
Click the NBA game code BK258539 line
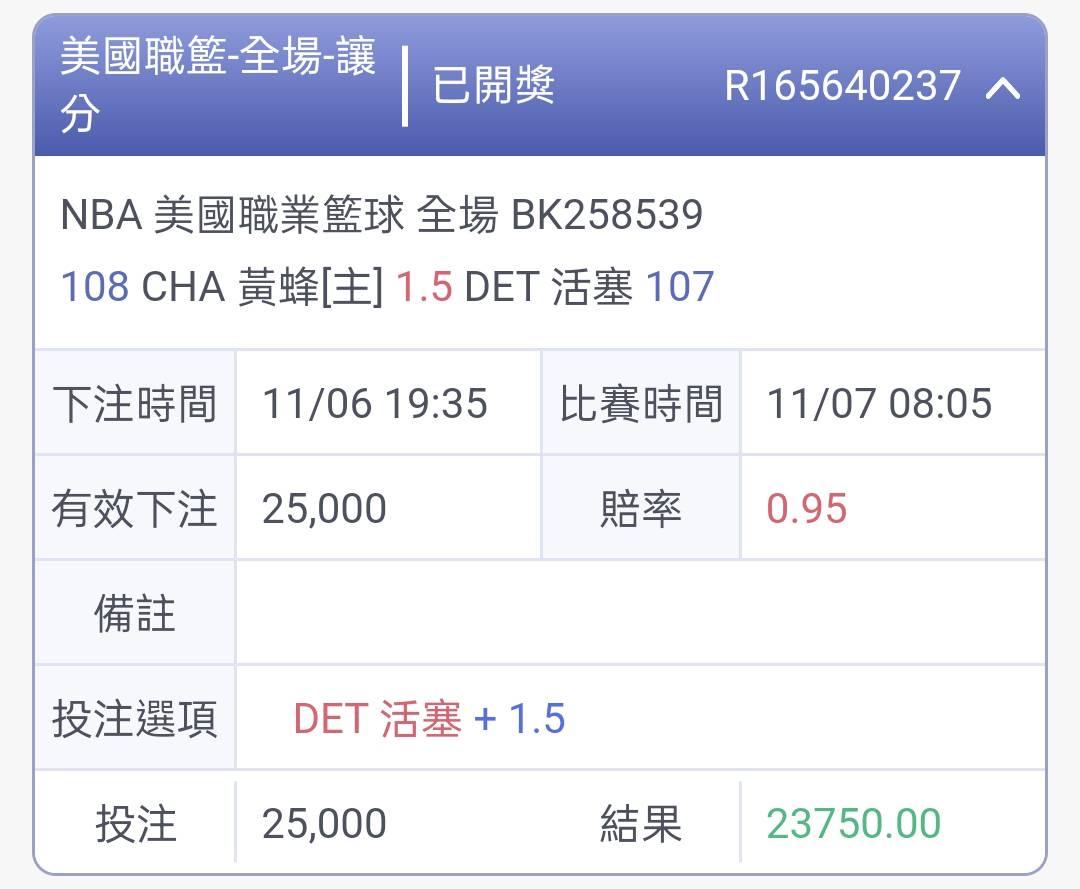tap(382, 214)
